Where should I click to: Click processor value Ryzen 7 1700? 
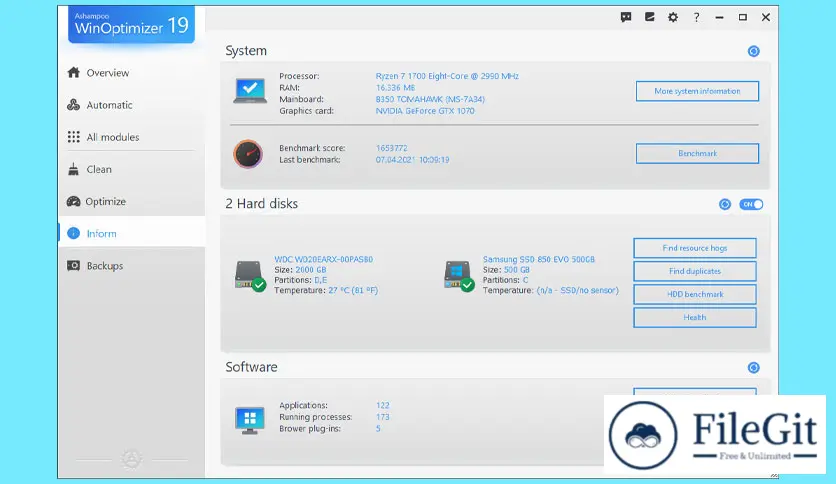[x=447, y=76]
